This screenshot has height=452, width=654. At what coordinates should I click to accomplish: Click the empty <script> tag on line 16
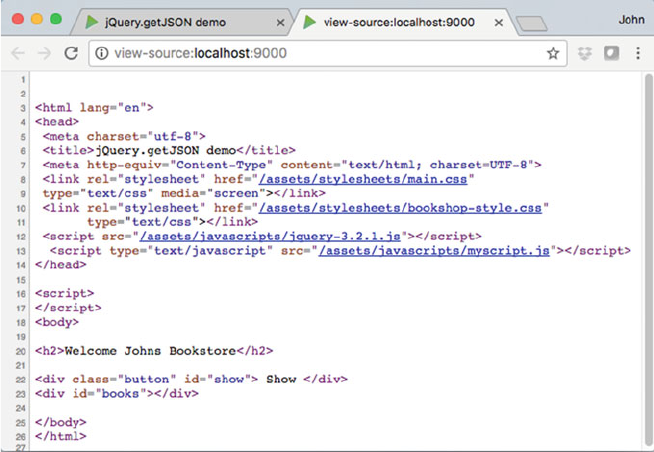click(64, 294)
